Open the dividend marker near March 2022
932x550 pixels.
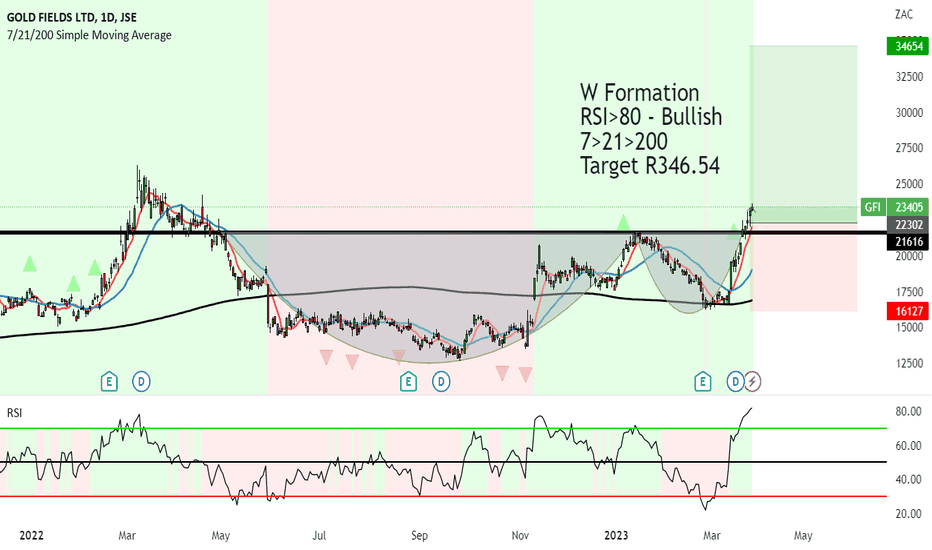pos(141,381)
